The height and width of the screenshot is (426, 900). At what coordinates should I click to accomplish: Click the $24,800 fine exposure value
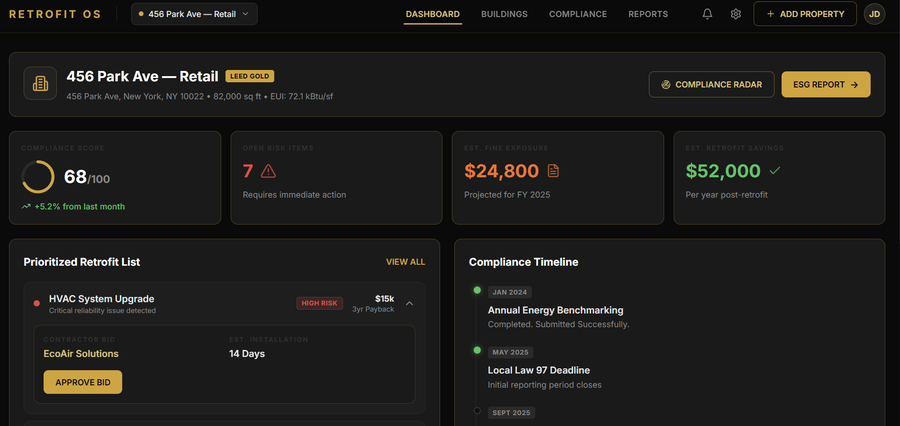(502, 171)
